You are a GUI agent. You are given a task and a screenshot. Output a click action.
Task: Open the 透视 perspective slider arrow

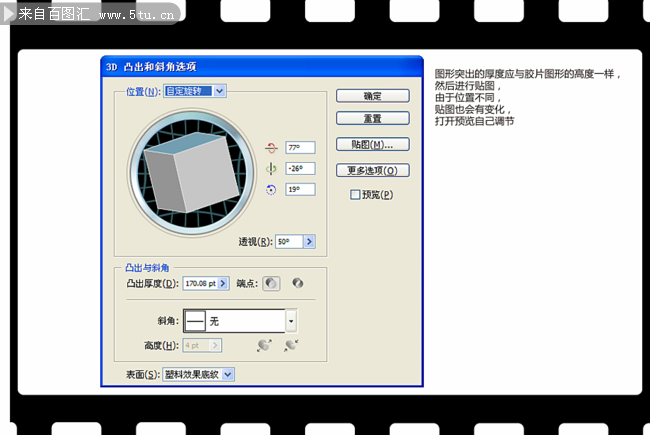tap(309, 241)
